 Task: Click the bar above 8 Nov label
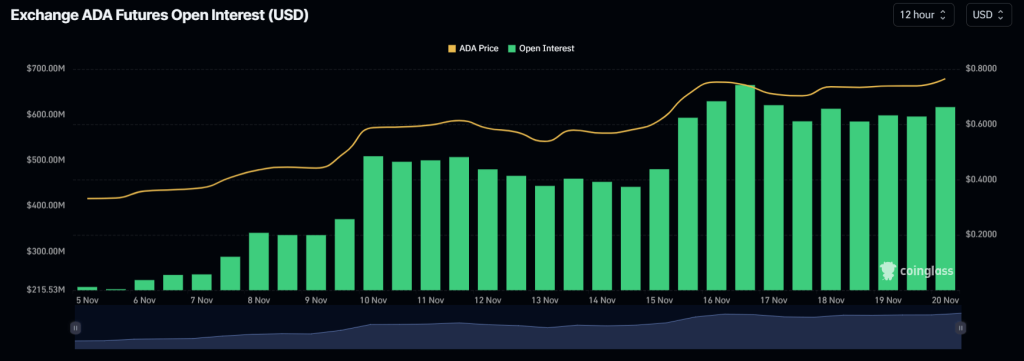(x=259, y=261)
